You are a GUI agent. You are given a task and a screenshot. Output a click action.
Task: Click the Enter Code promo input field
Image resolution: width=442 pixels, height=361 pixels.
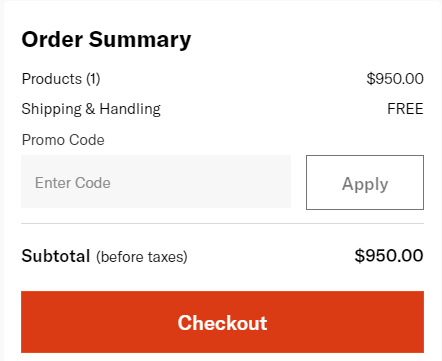(156, 181)
